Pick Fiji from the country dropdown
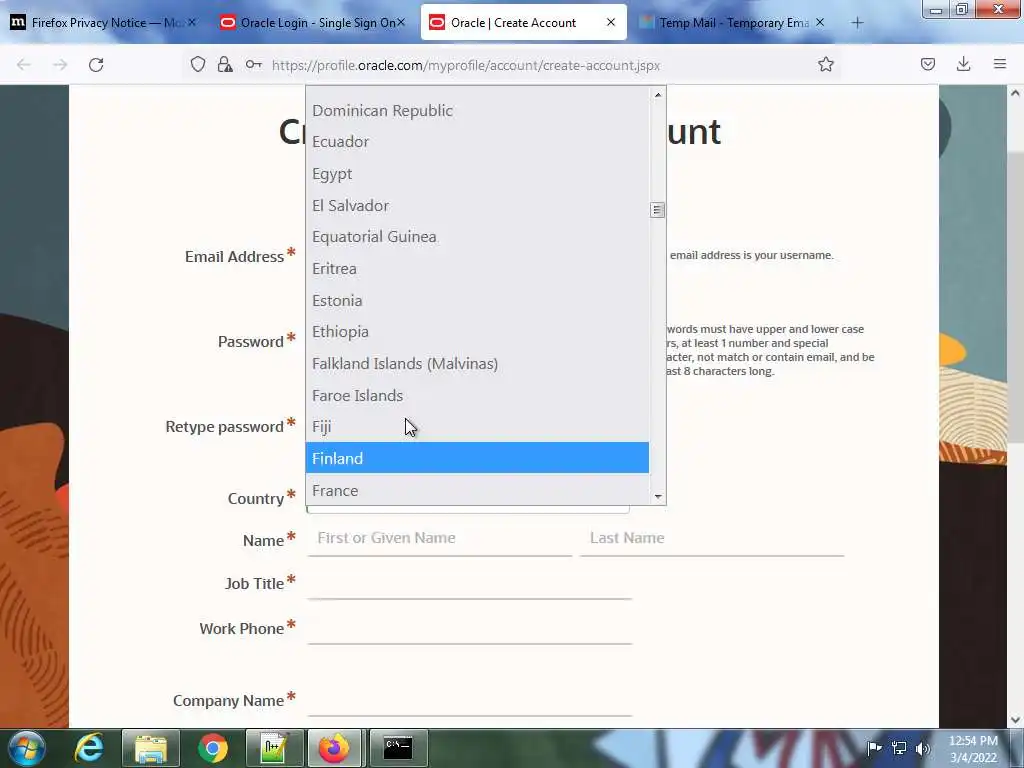The image size is (1024, 768). (477, 426)
